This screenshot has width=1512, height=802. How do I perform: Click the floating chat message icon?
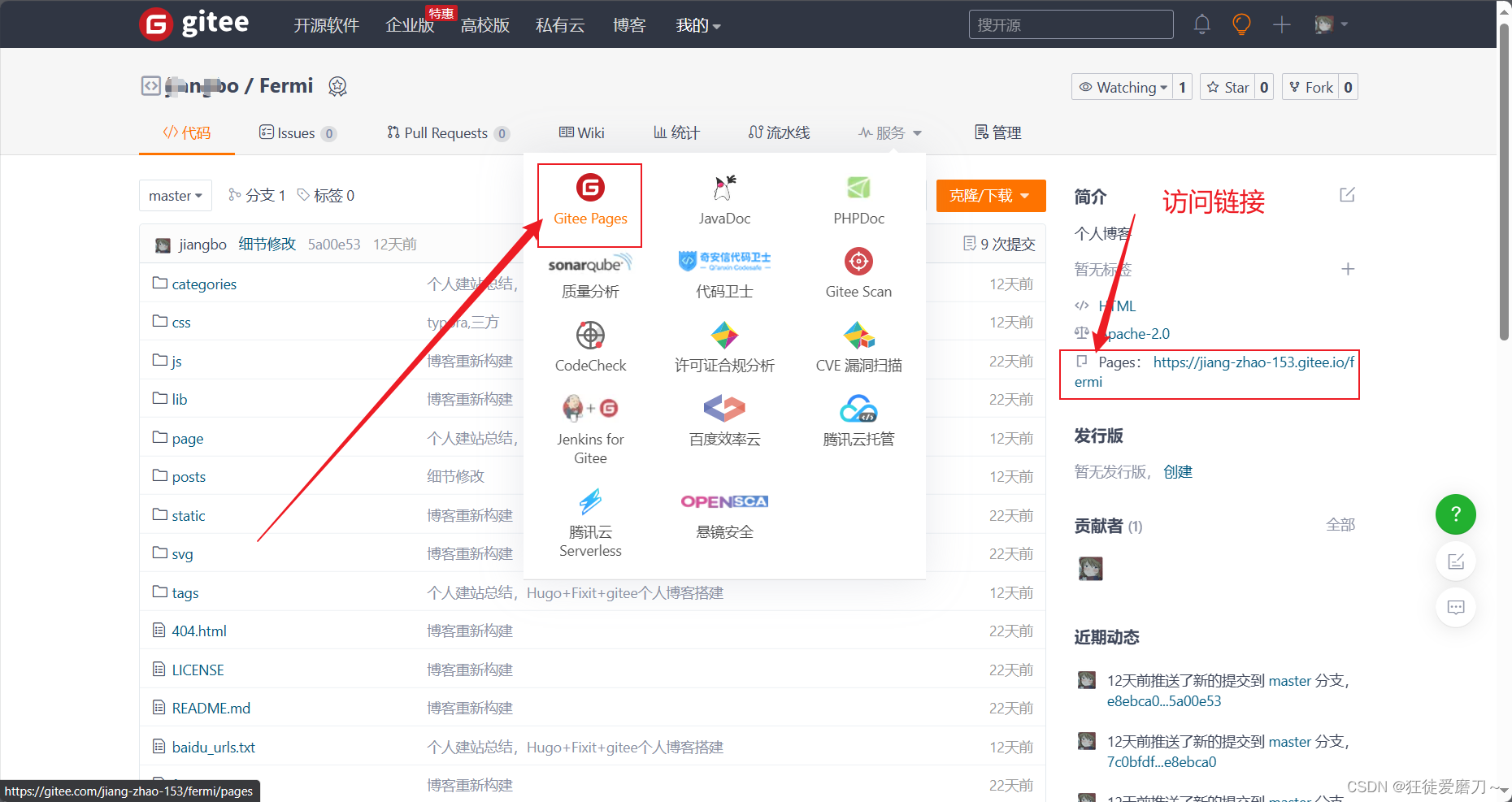tap(1455, 607)
